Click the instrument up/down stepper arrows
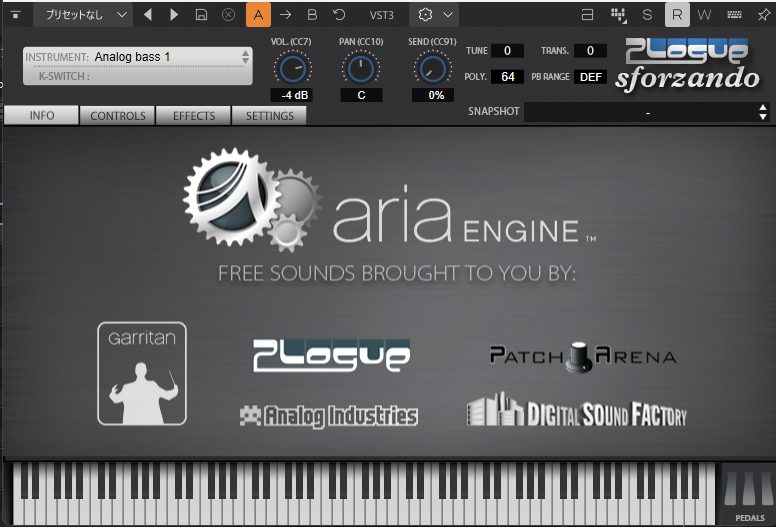This screenshot has height=527, width=776. pos(245,57)
